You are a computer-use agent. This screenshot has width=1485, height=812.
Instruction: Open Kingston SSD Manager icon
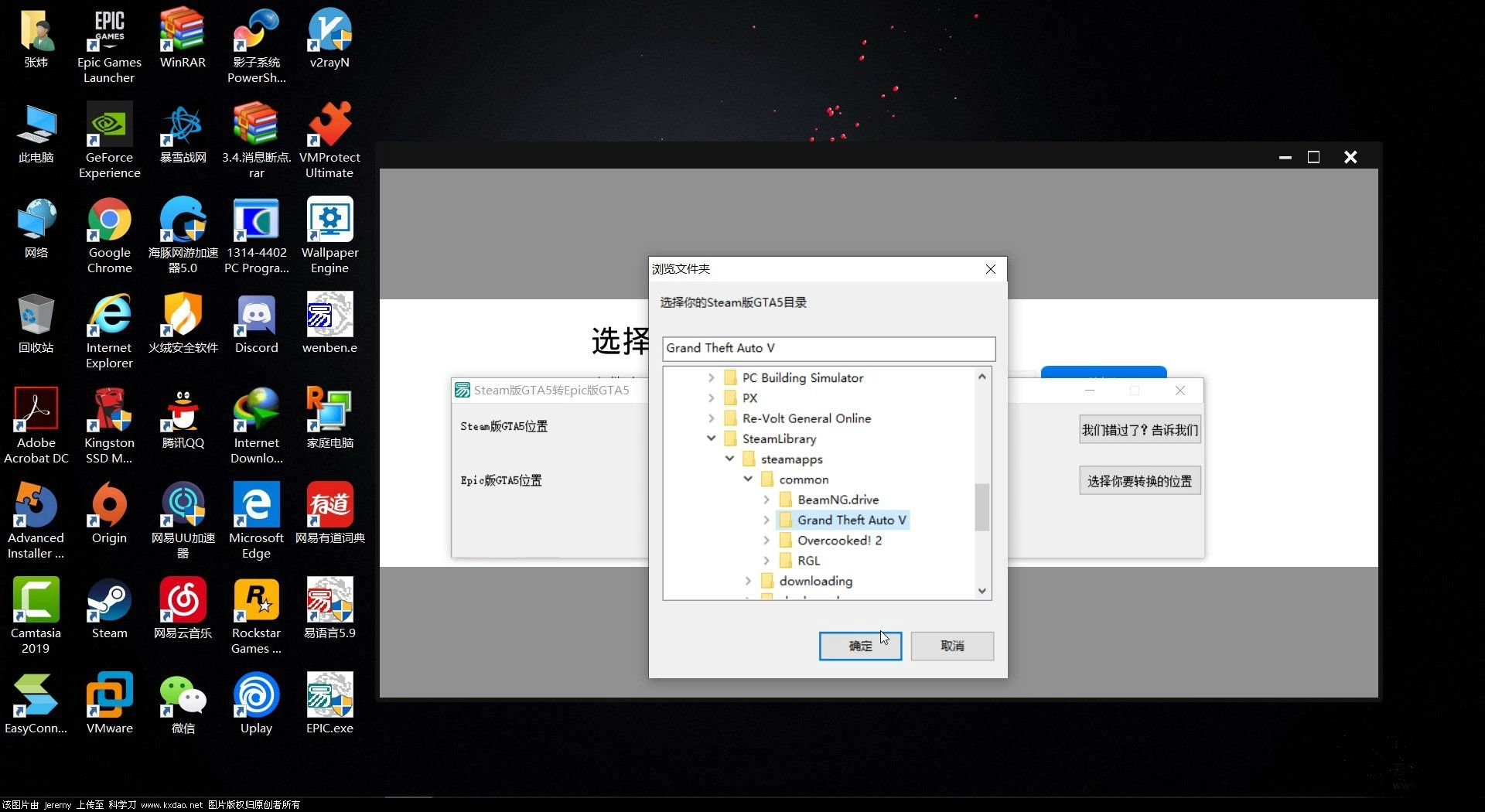coord(109,426)
